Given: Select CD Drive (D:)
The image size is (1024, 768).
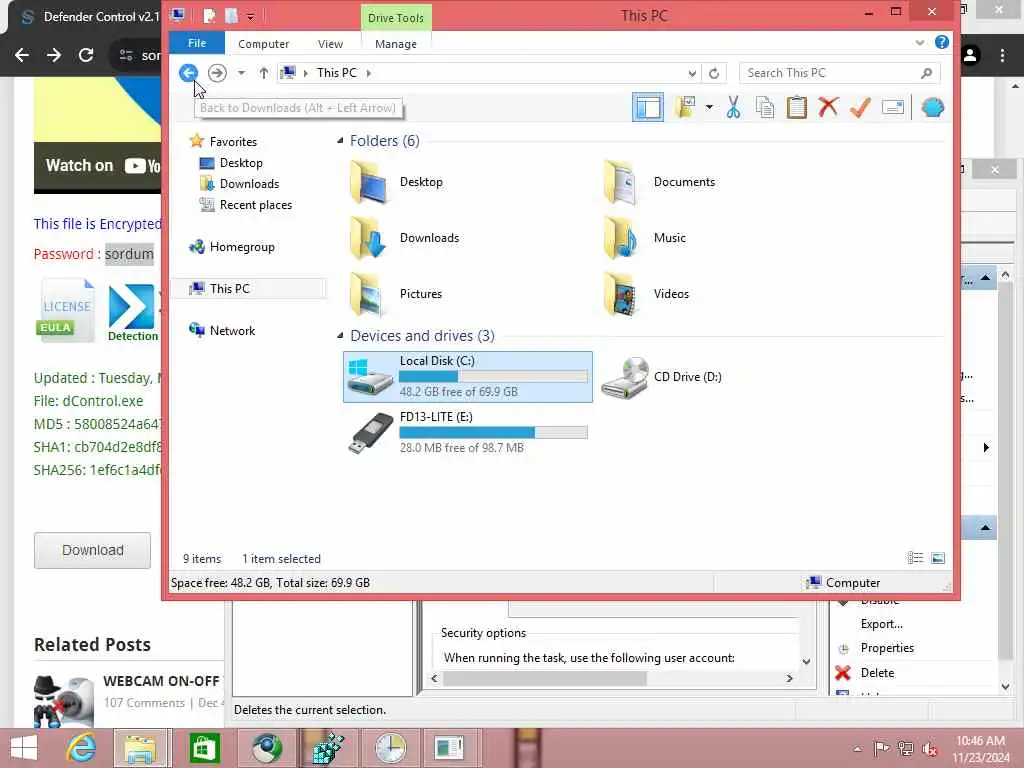Looking at the screenshot, I should point(662,377).
